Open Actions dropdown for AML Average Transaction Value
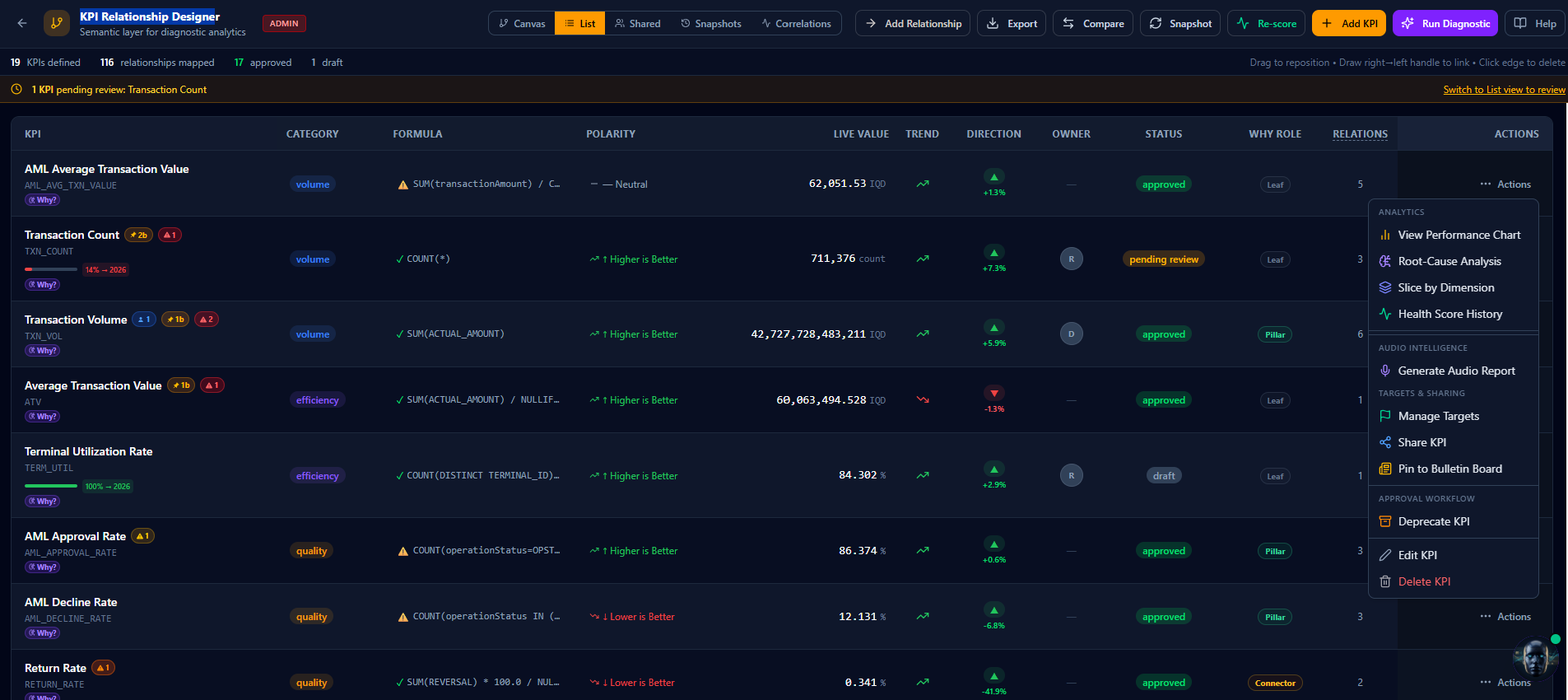 point(1505,184)
